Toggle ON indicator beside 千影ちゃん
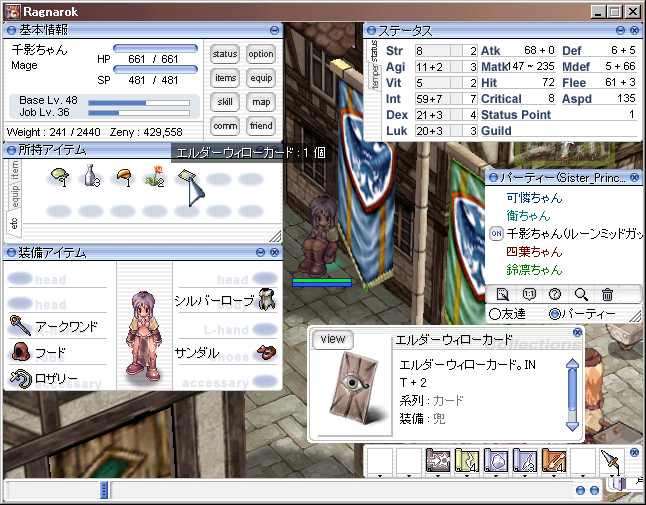 496,234
